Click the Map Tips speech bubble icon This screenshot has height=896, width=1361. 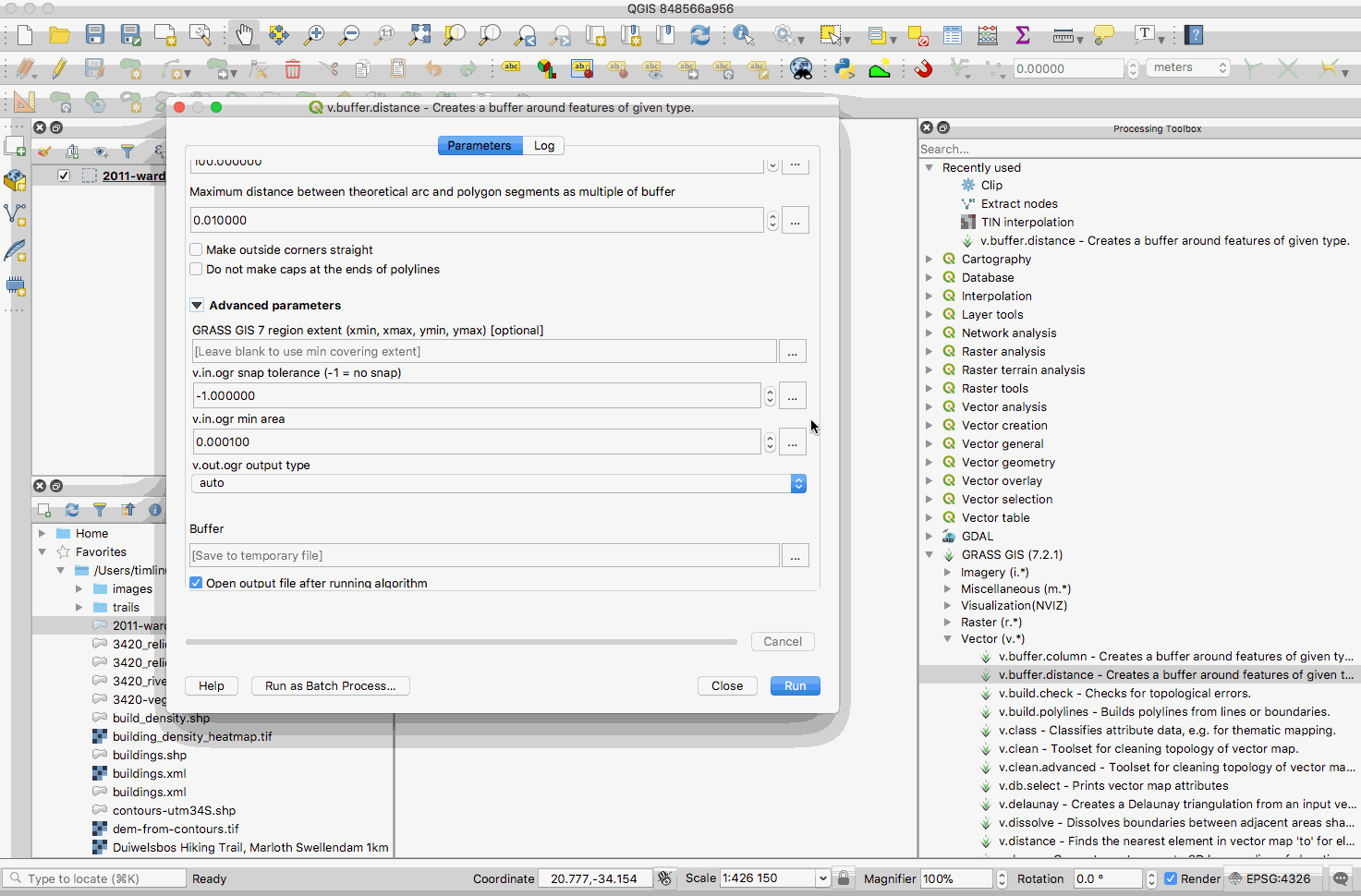(1103, 35)
